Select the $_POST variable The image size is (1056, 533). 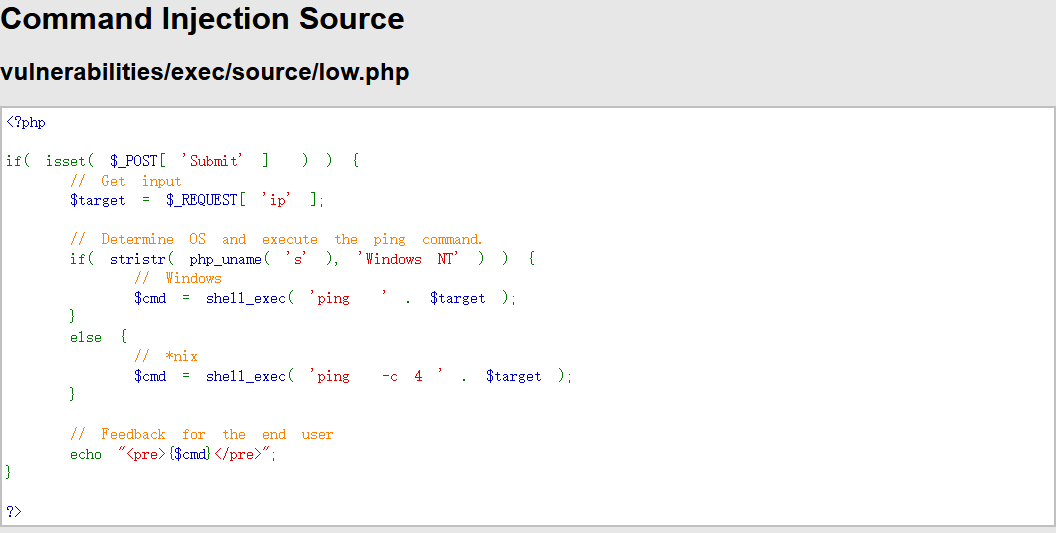point(134,161)
